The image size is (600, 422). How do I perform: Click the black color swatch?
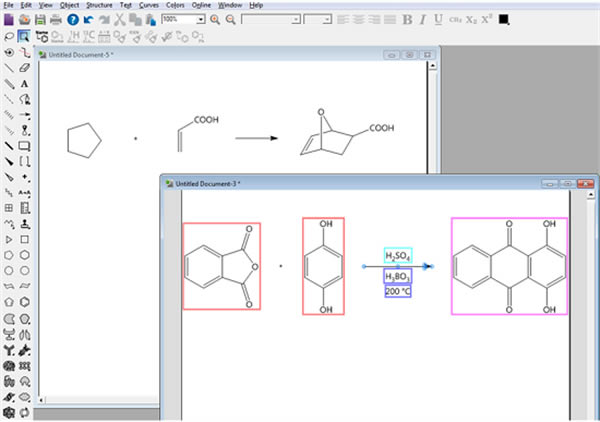503,19
